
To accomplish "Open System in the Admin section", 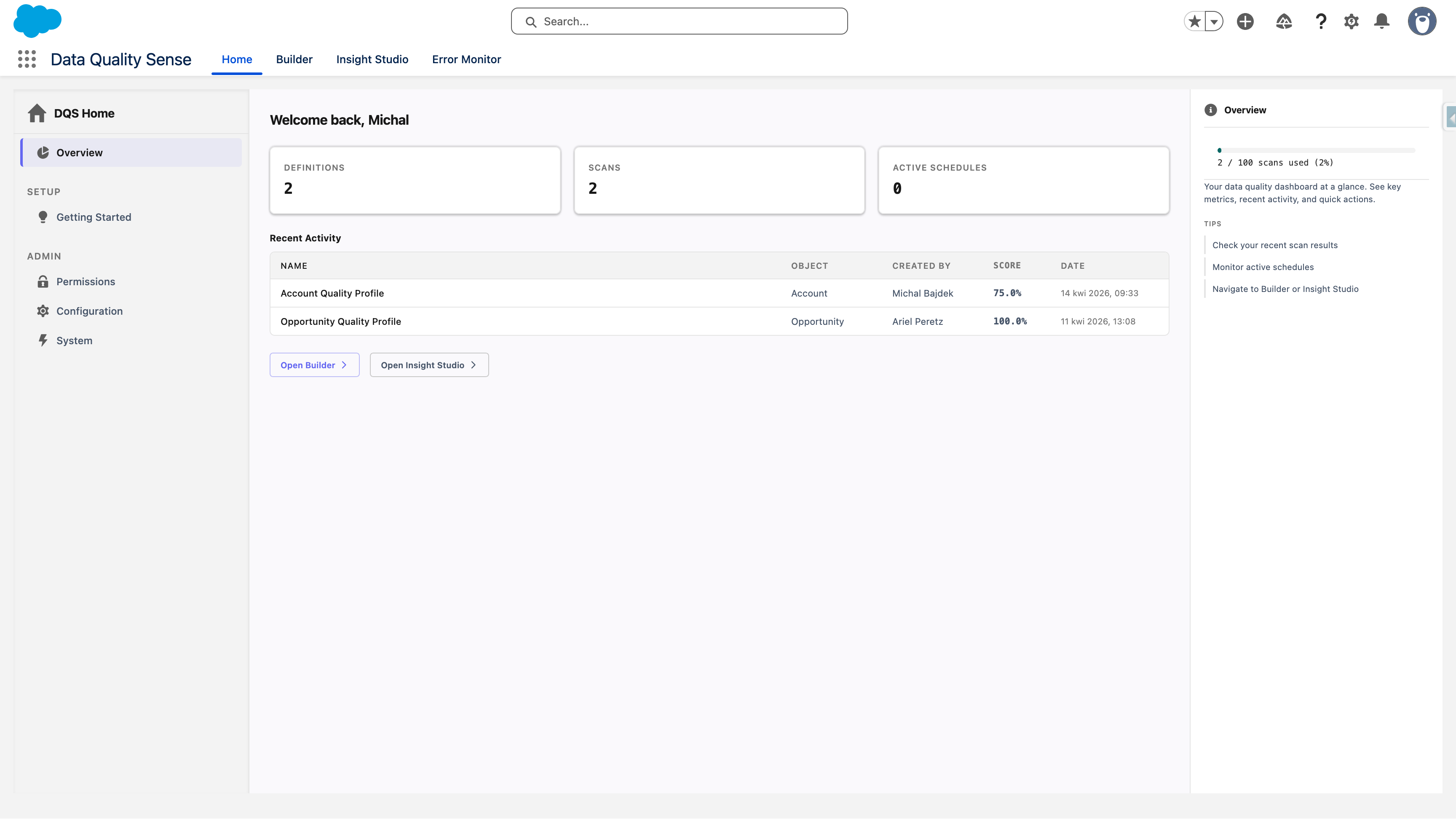I will pyautogui.click(x=74, y=340).
